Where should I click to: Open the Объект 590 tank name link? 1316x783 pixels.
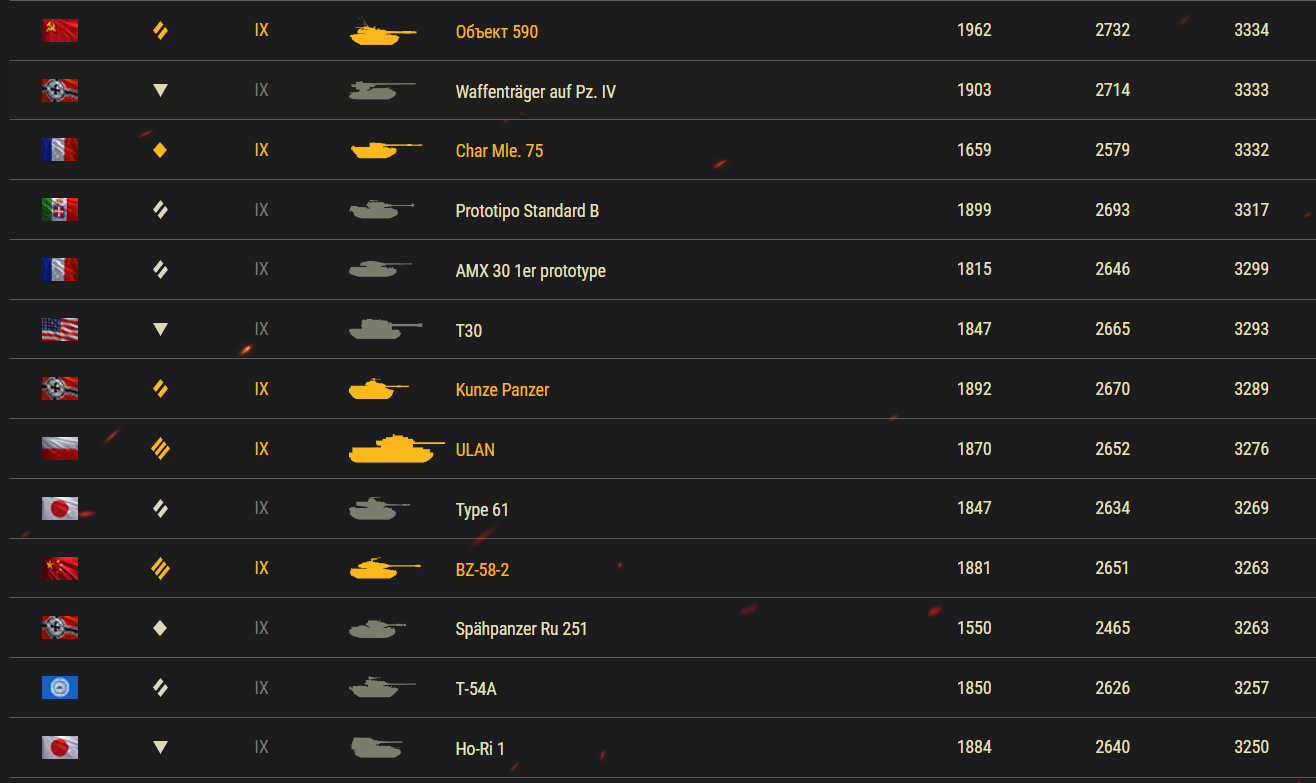point(496,32)
